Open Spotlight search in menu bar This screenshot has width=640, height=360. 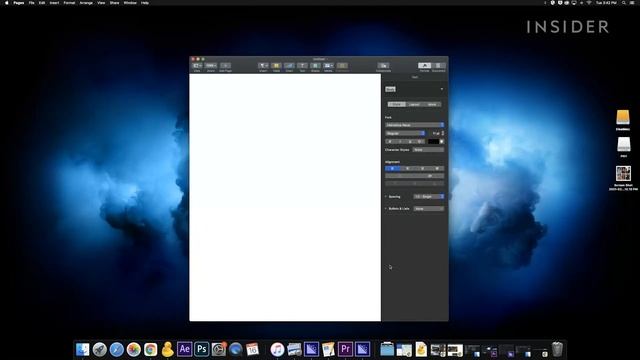pyautogui.click(x=624, y=3)
